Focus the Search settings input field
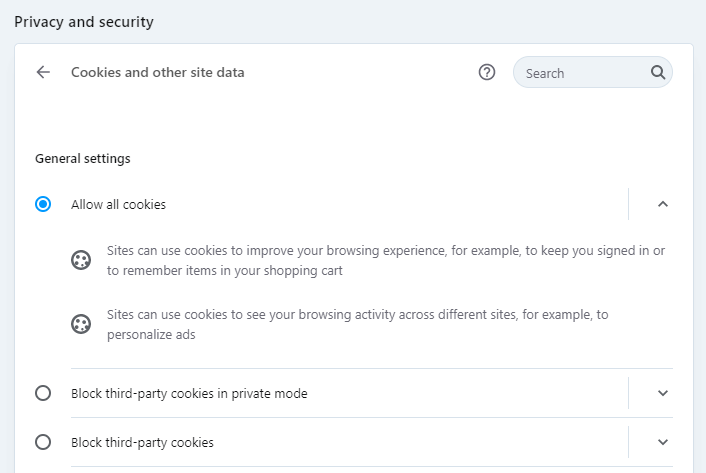Viewport: 706px width, 473px height. click(x=582, y=73)
